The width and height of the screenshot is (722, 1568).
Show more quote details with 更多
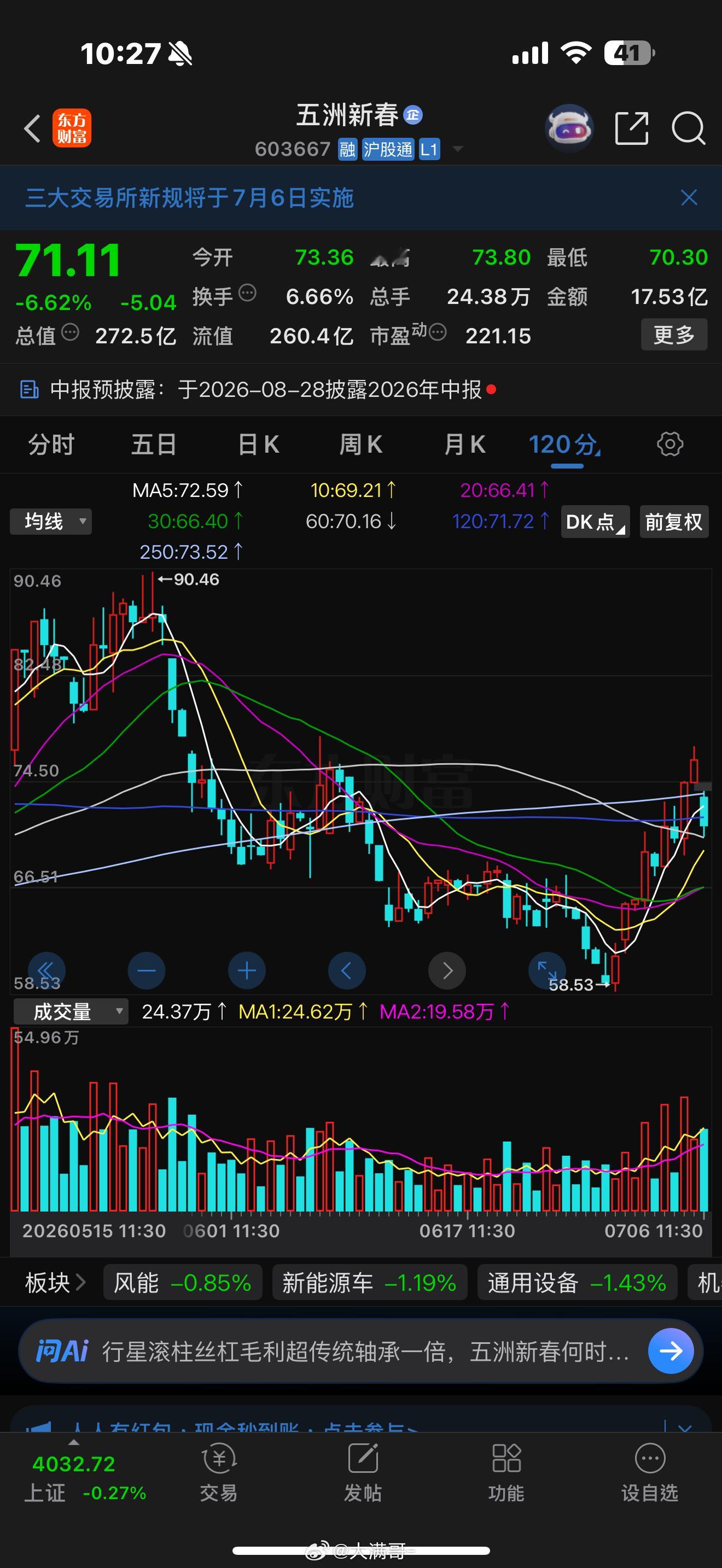(x=674, y=334)
